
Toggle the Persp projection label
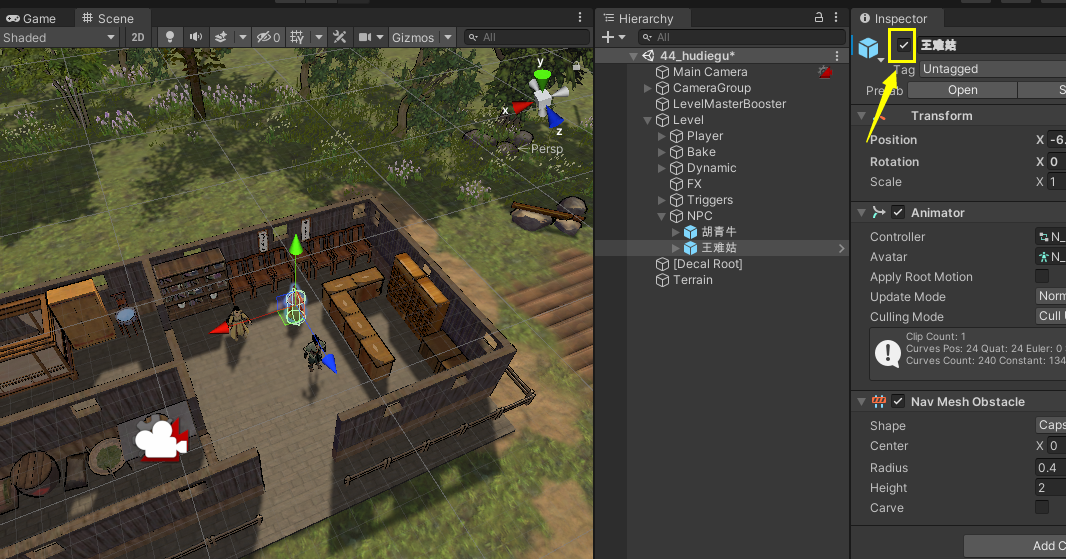(x=547, y=148)
